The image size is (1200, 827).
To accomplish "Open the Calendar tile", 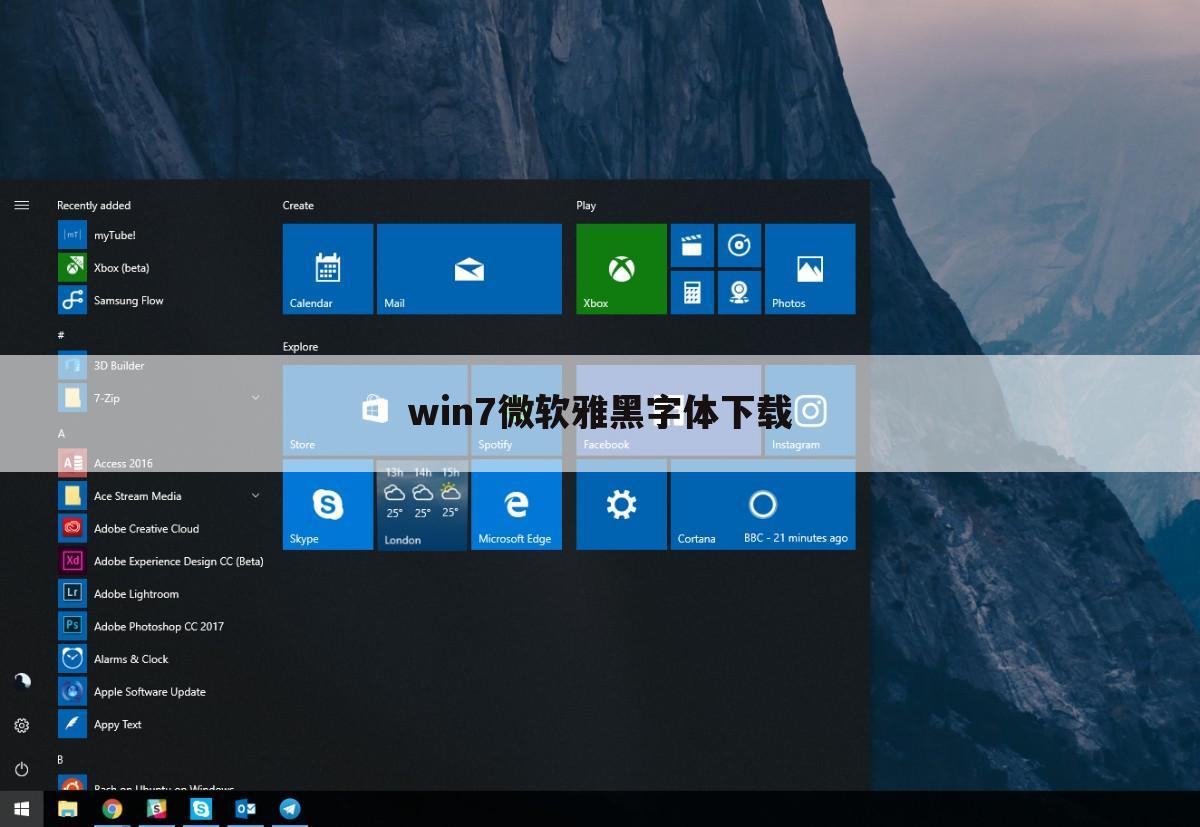I will (328, 269).
